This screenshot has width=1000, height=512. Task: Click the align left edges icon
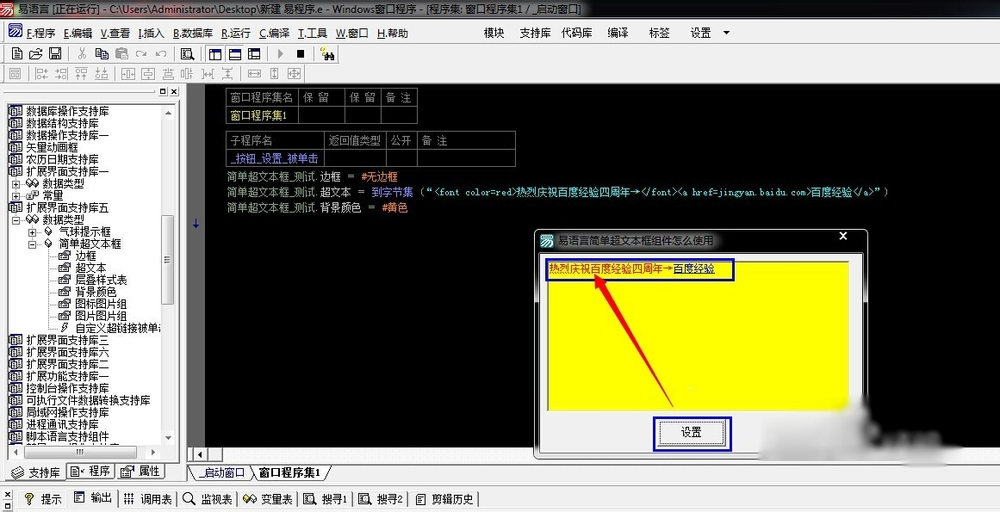(41, 74)
